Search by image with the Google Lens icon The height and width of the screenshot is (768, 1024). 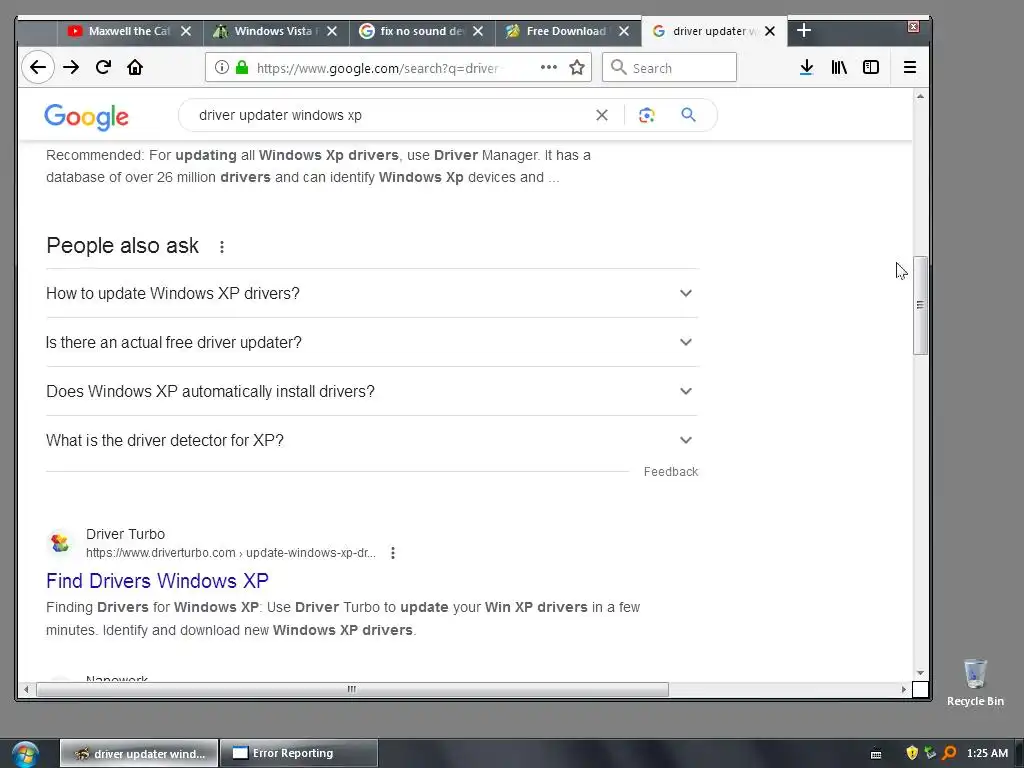click(x=647, y=116)
